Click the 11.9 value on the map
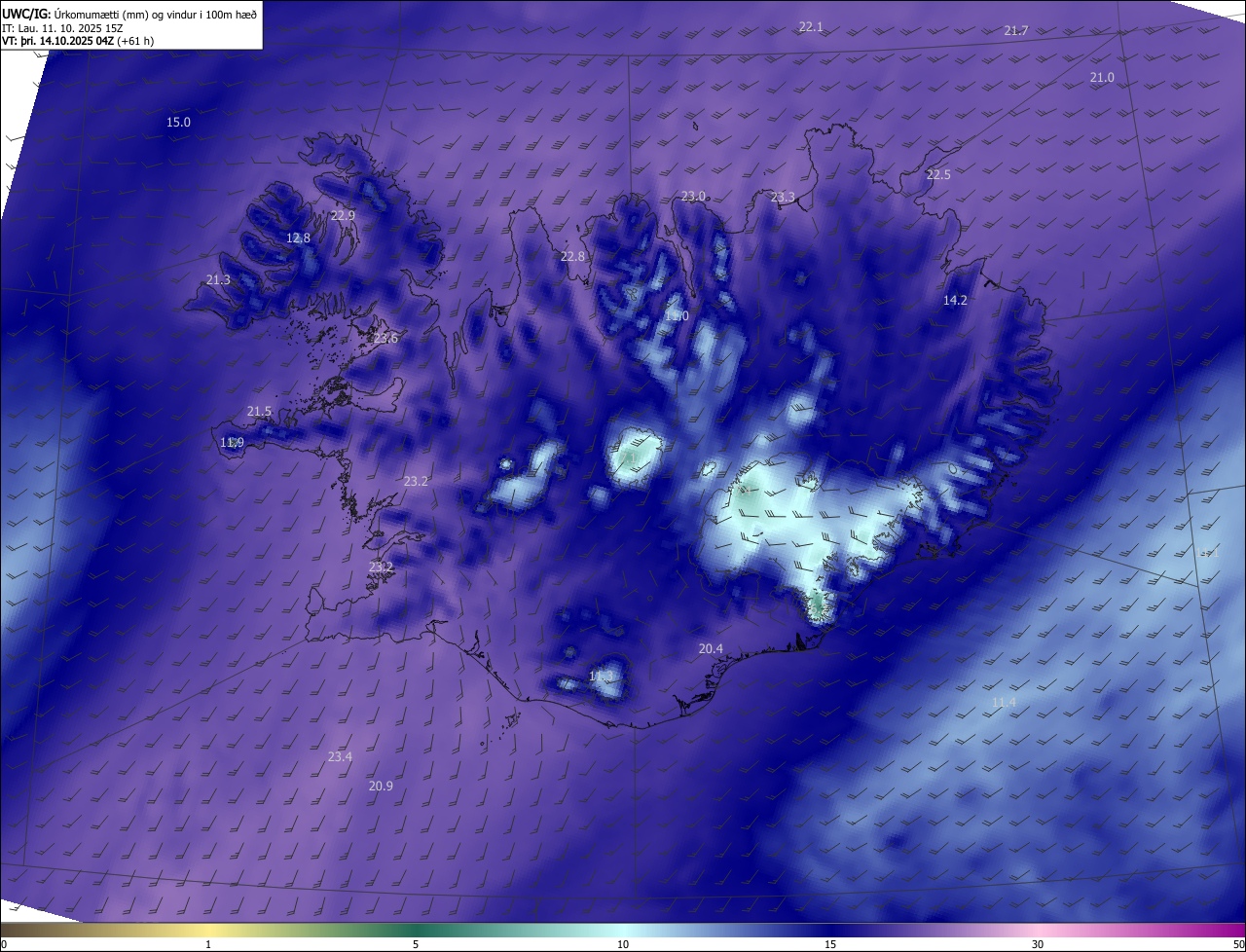Viewport: 1246px width, 952px height. 232,443
